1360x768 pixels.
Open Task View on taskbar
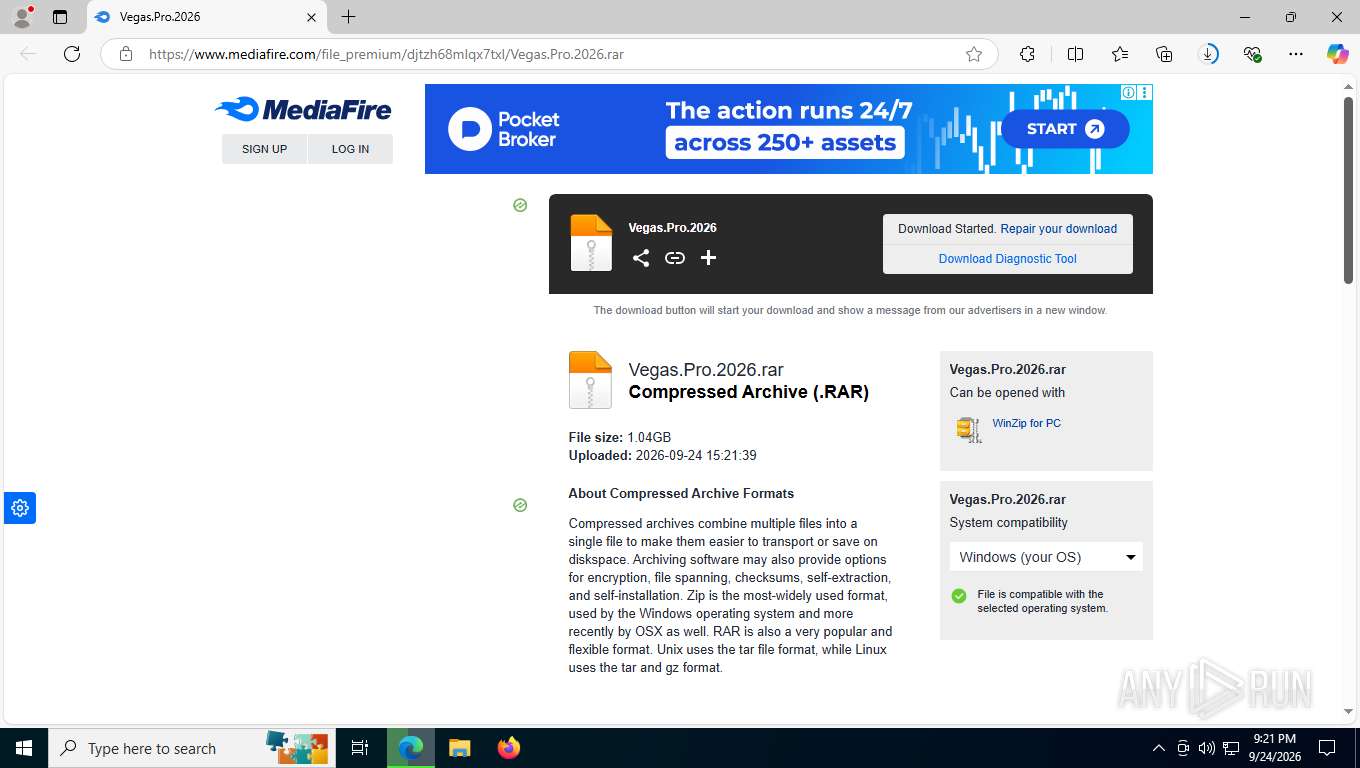click(360, 748)
